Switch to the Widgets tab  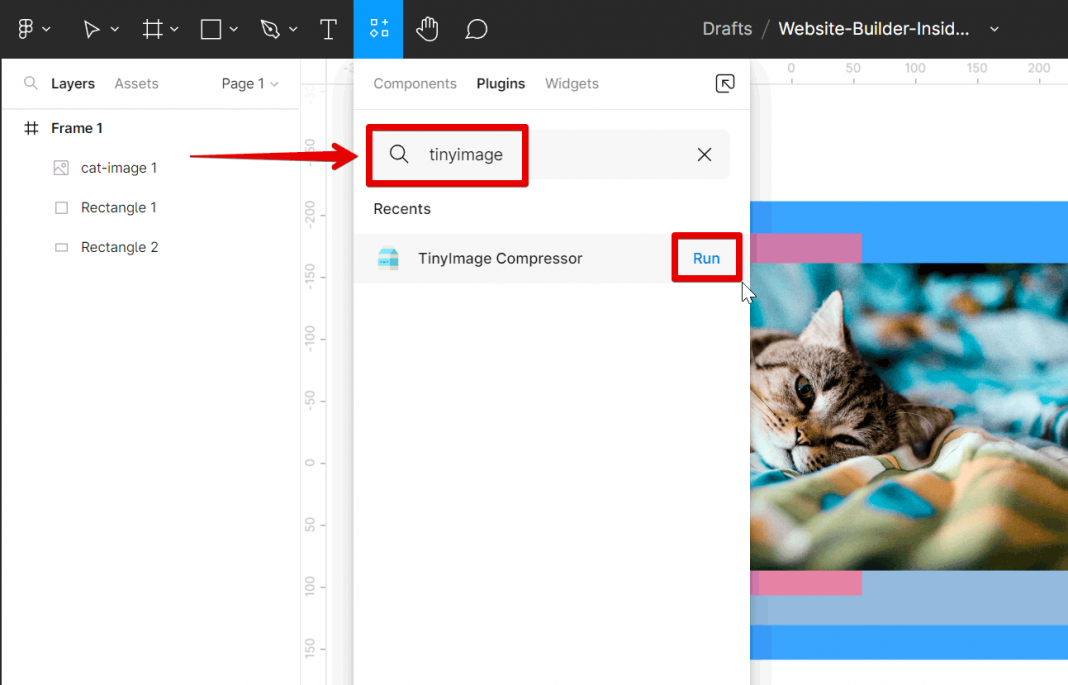571,84
